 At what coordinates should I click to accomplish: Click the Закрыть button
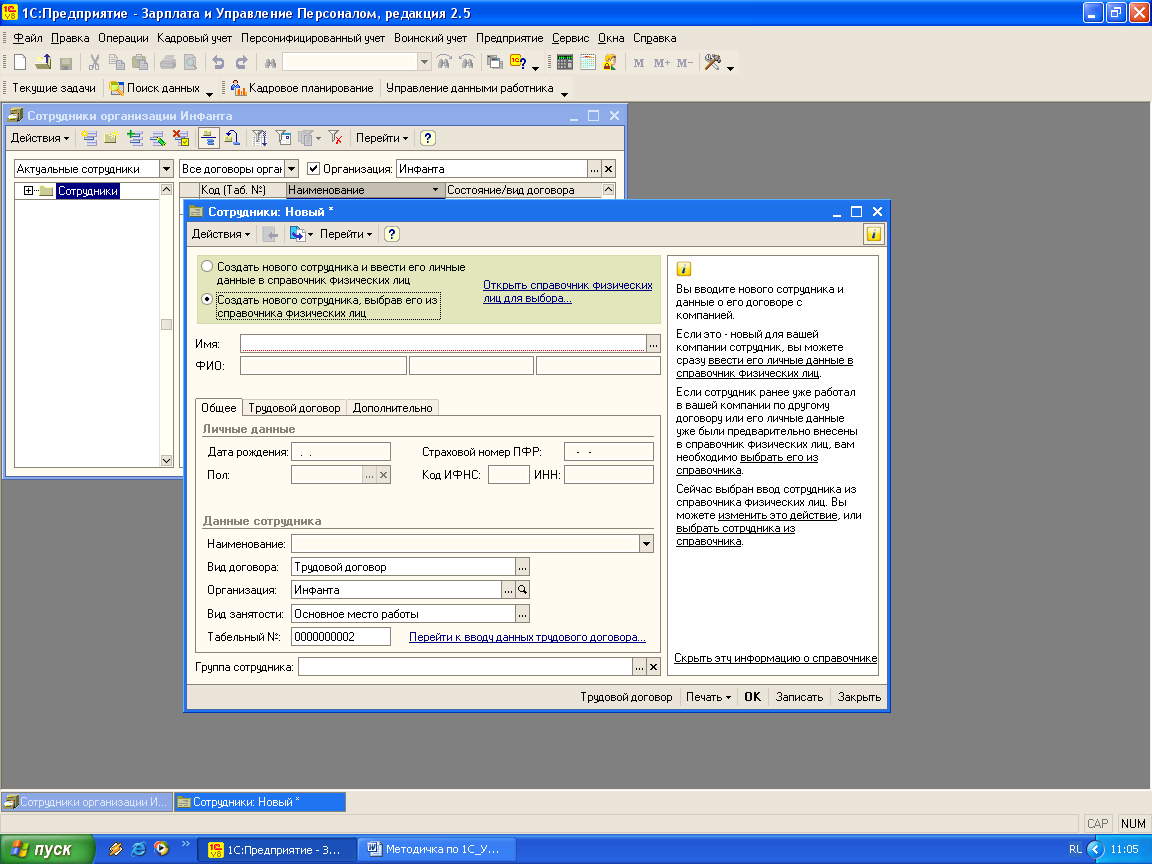point(859,696)
